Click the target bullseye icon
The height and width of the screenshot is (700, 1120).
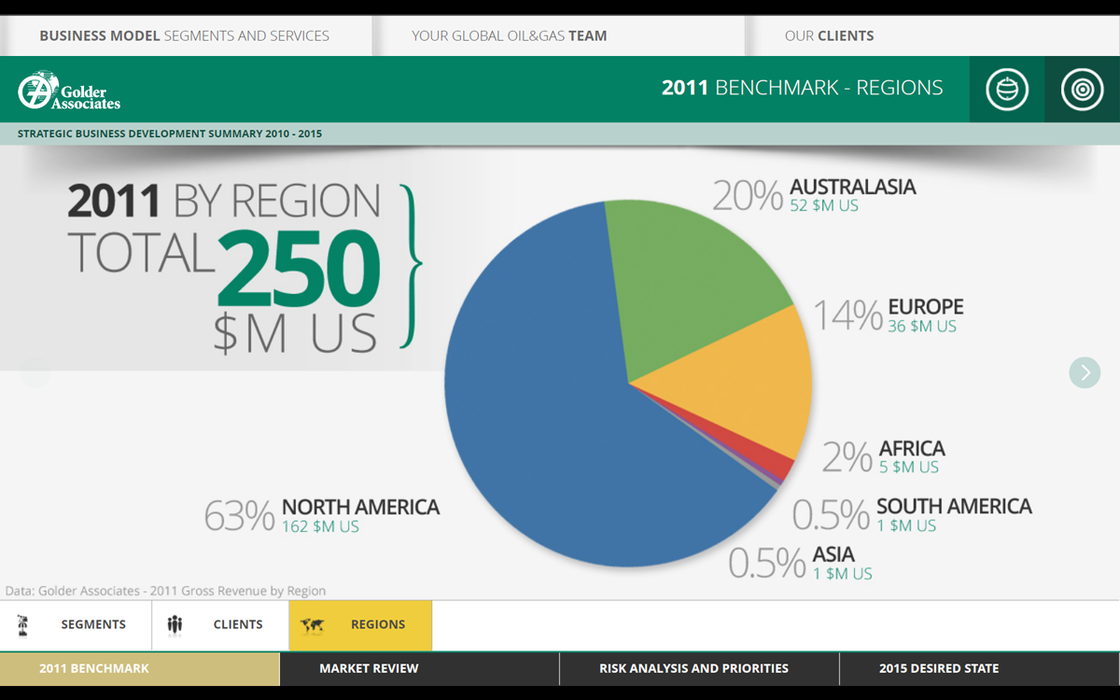pos(1082,89)
